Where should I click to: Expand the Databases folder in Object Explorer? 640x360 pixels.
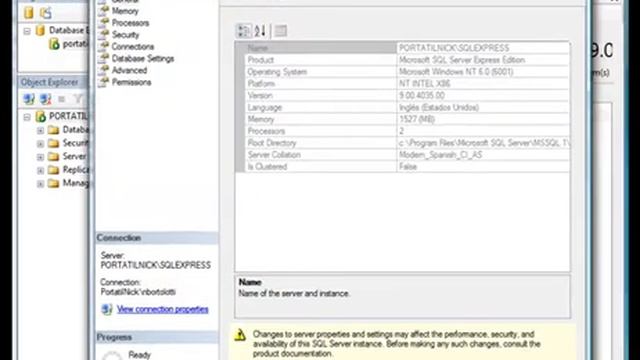(x=40, y=131)
